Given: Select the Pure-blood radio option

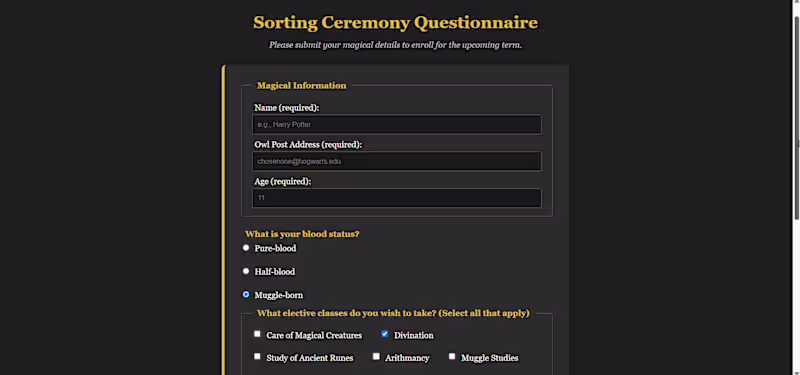Looking at the screenshot, I should [x=246, y=247].
